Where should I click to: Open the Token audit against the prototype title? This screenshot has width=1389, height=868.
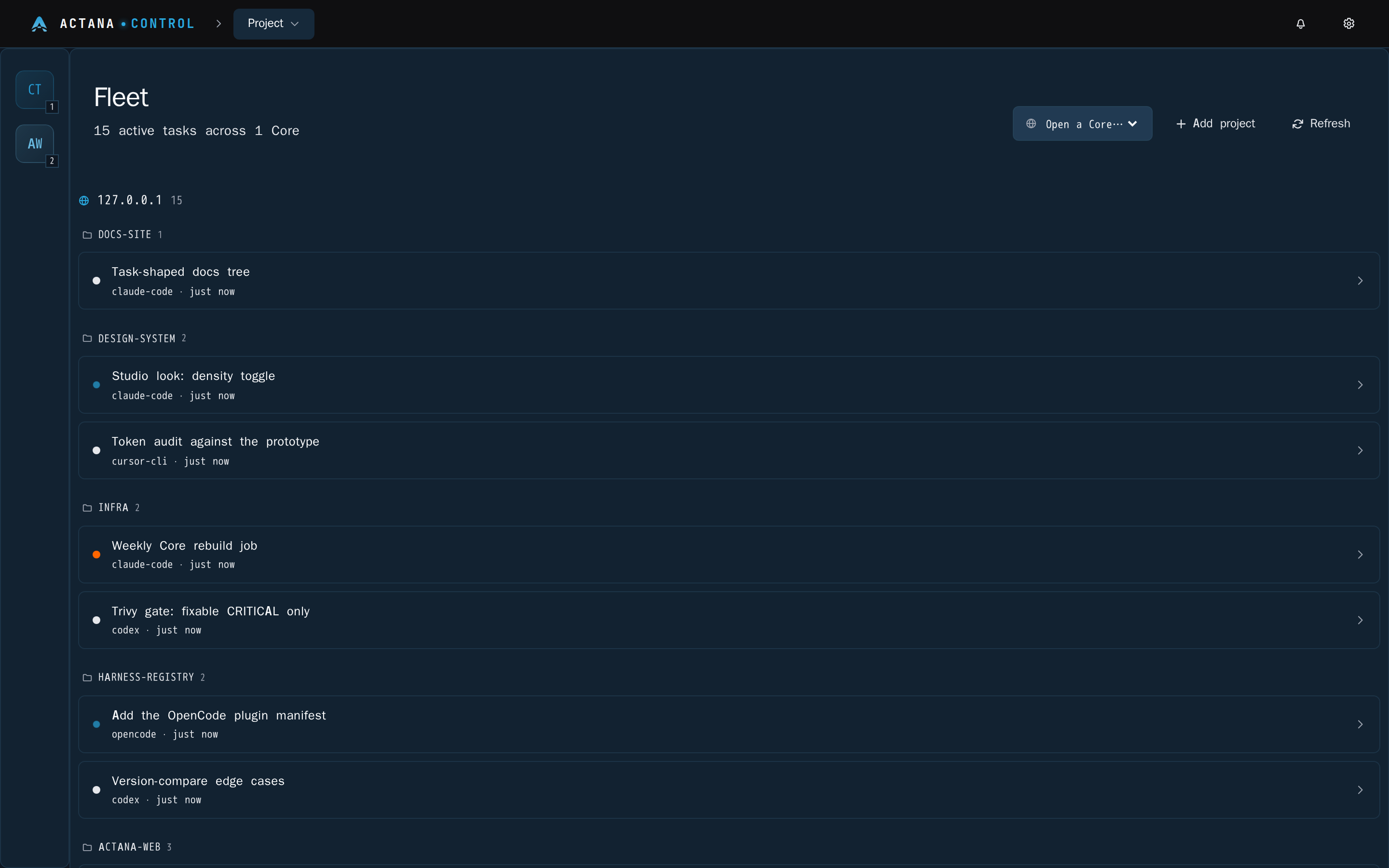pyautogui.click(x=215, y=441)
